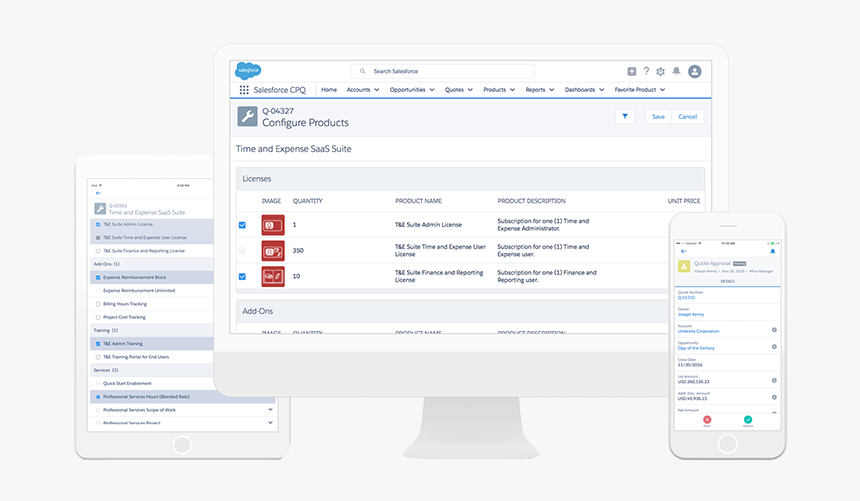
Task: Expand the Accounts dropdown menu
Action: click(363, 90)
